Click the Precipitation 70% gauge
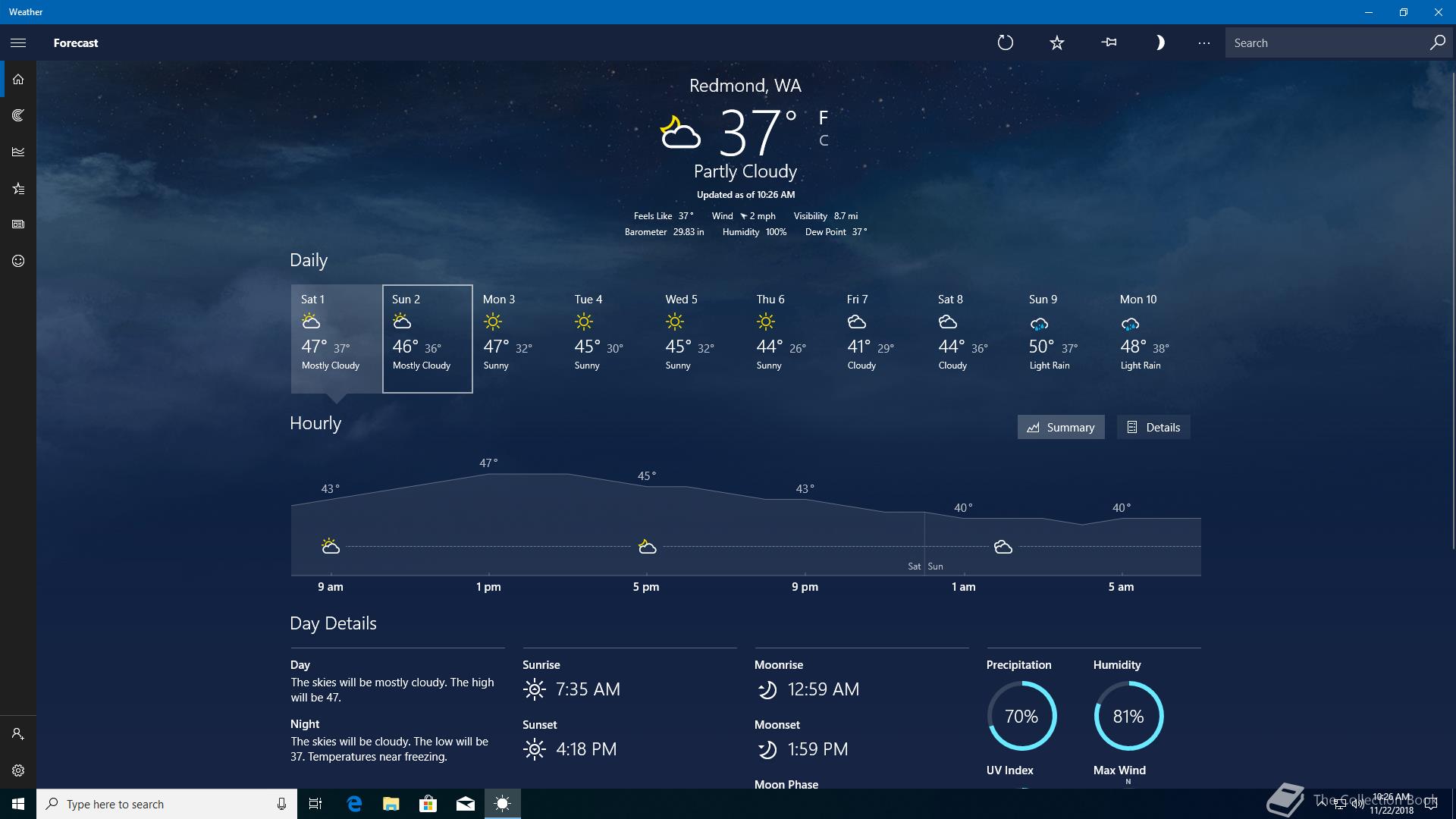This screenshot has height=819, width=1456. [x=1021, y=716]
